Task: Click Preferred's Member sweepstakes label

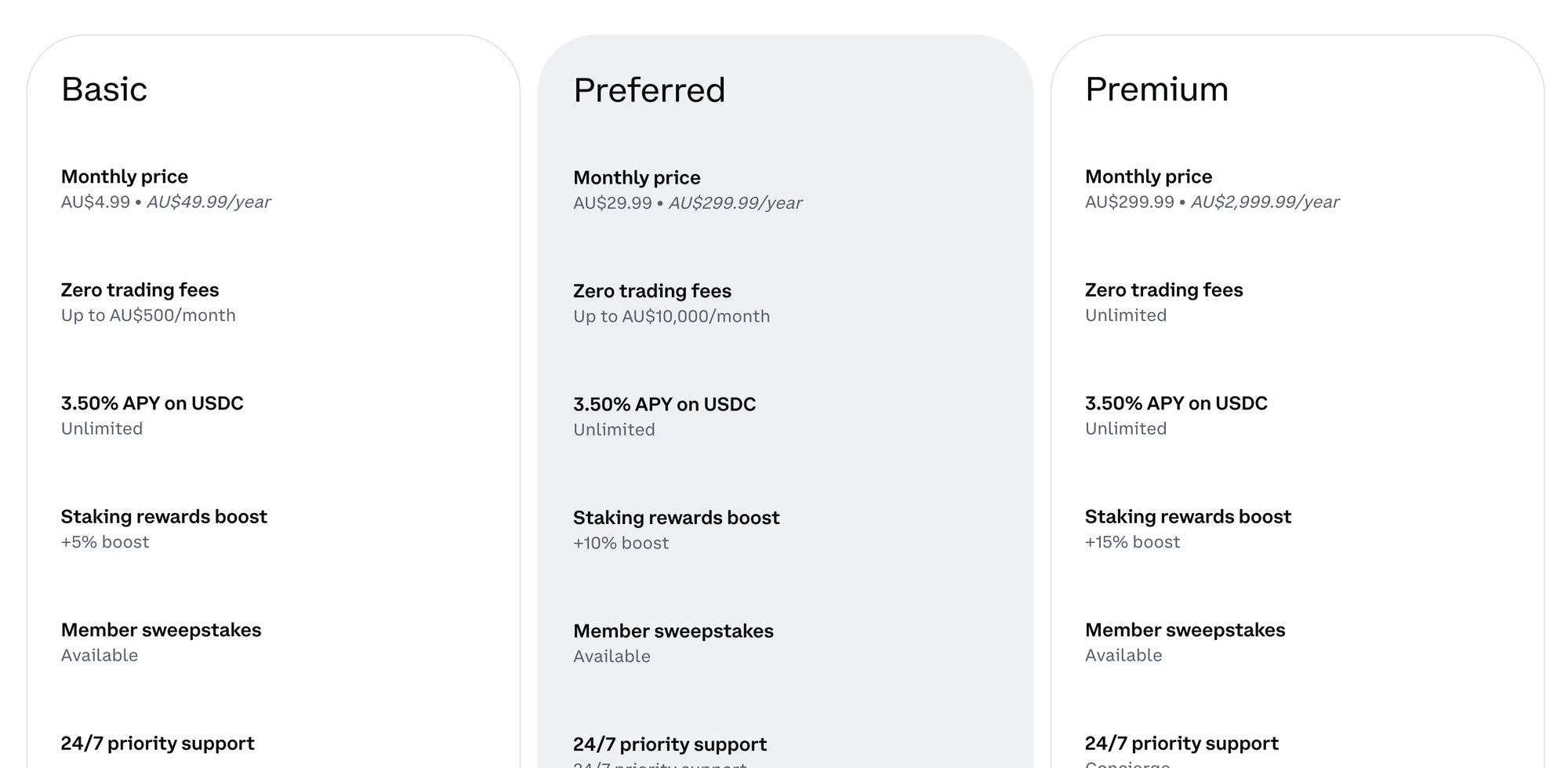Action: click(673, 631)
